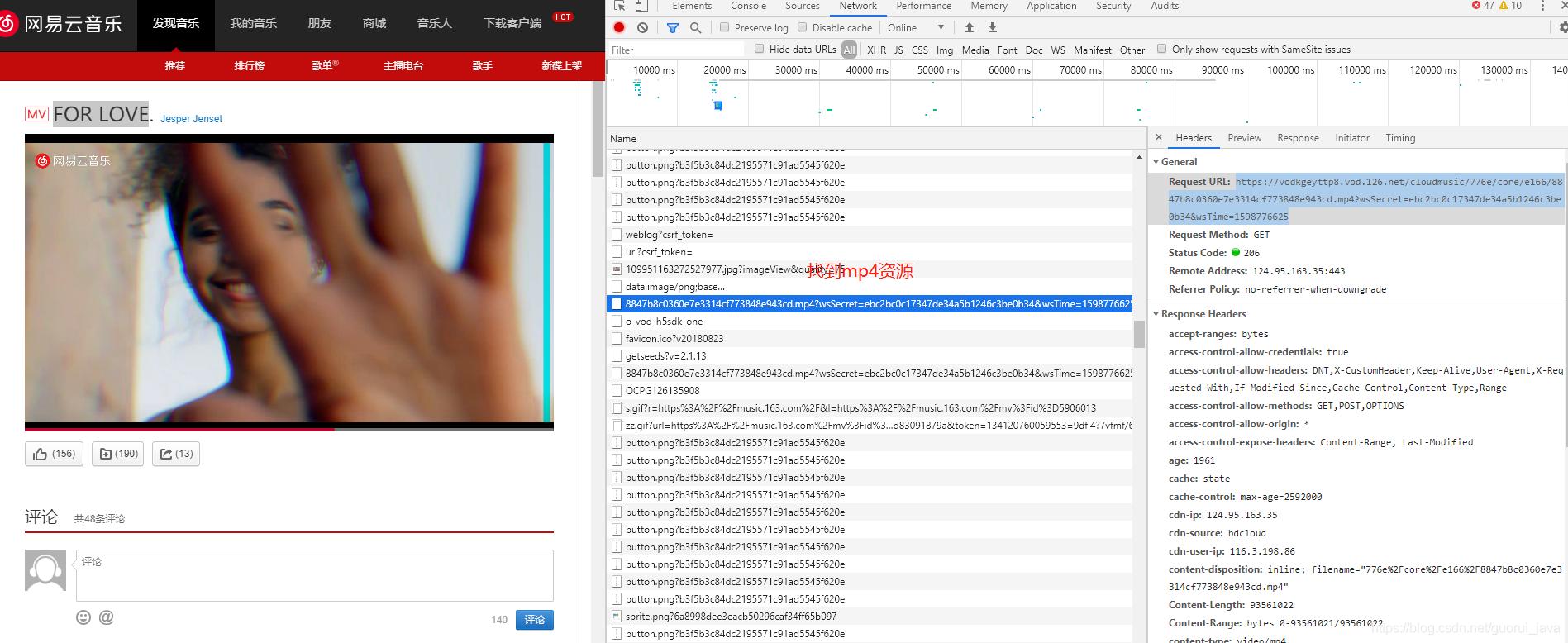
Task: Filter requests by Img type
Action: [x=945, y=50]
